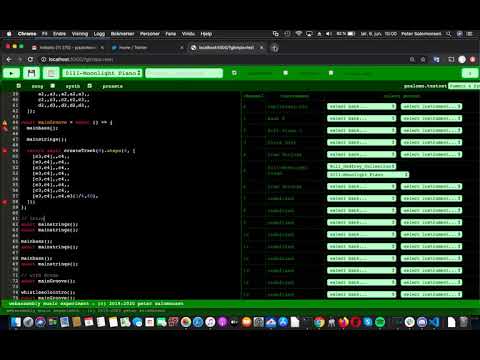This screenshot has height=360, width=480.
Task: Open a new Chrome tab
Action: tap(275, 48)
